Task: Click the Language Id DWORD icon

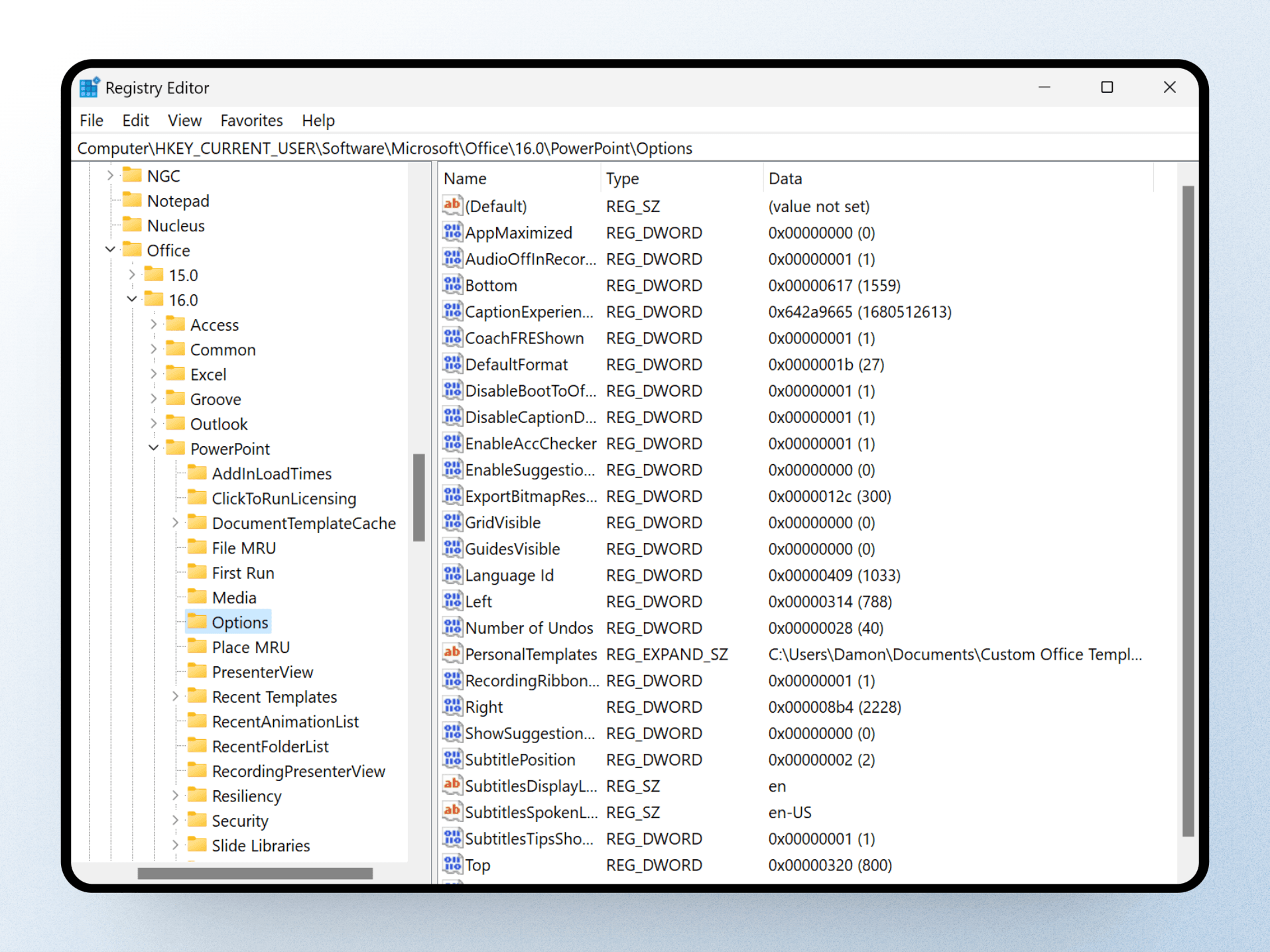Action: coord(452,575)
